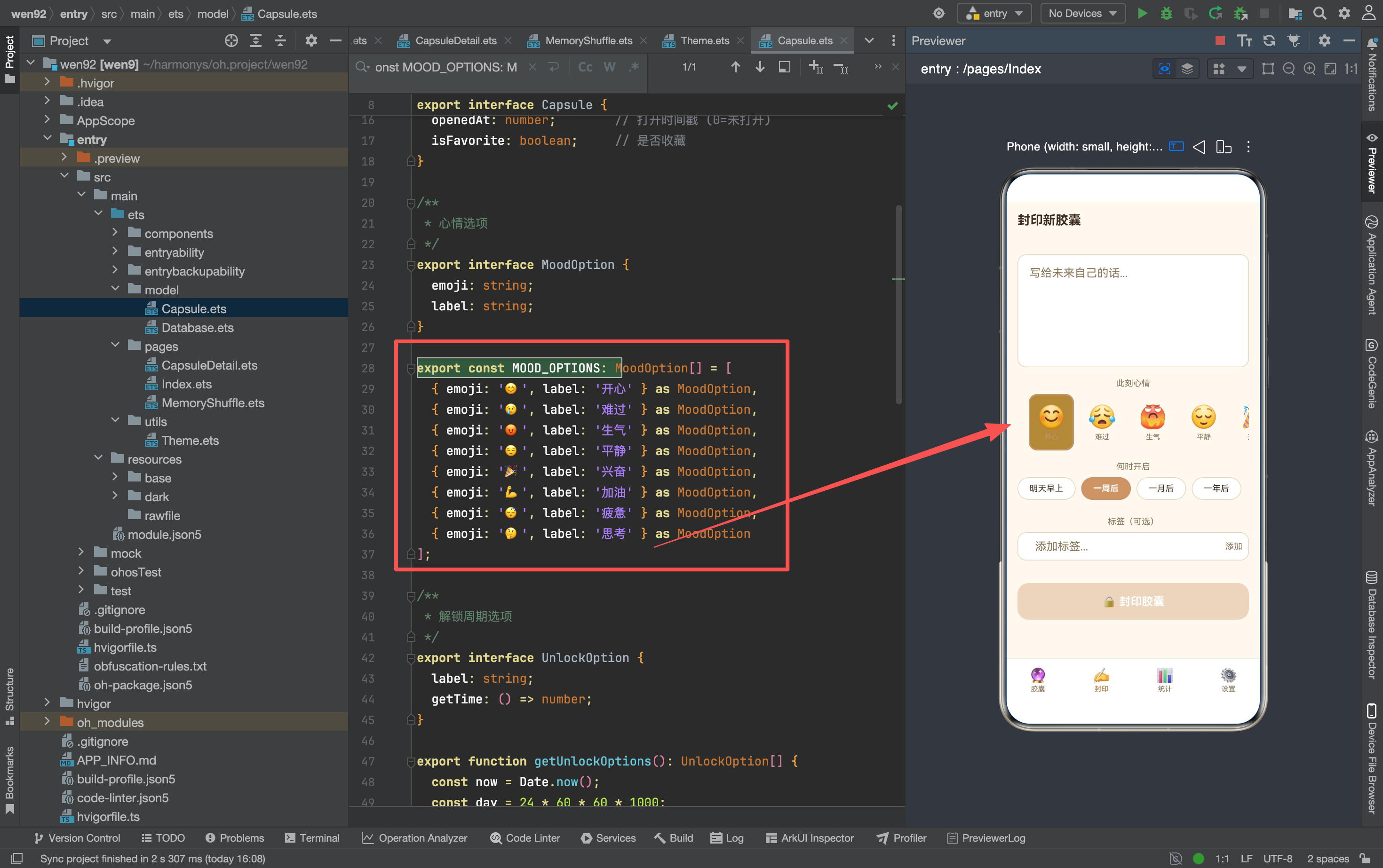Screen dimensions: 1383x868
Task: Toggle Match Case (Cc) in search
Action: [x=585, y=67]
